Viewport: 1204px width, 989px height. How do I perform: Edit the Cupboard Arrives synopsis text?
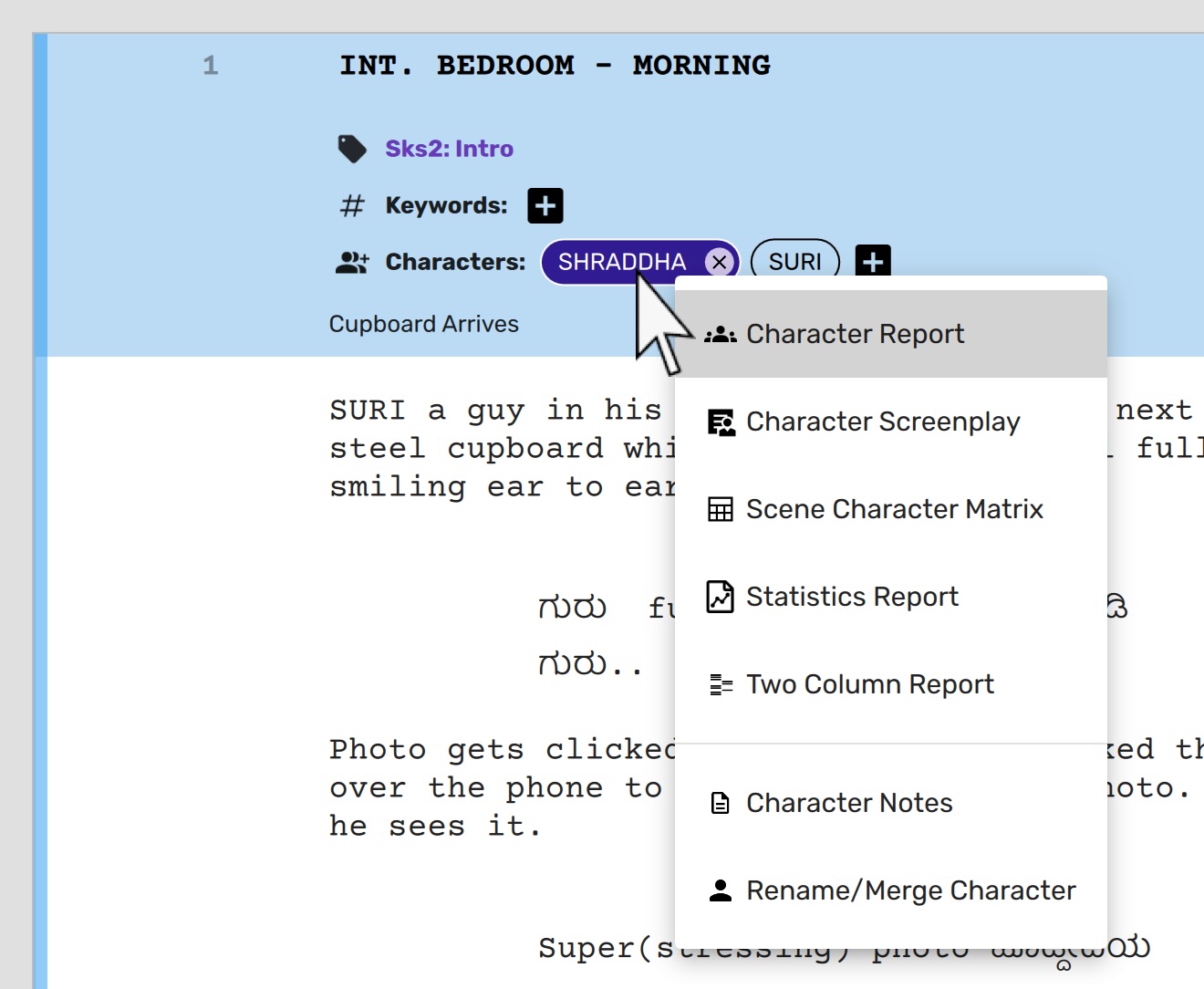pyautogui.click(x=424, y=325)
